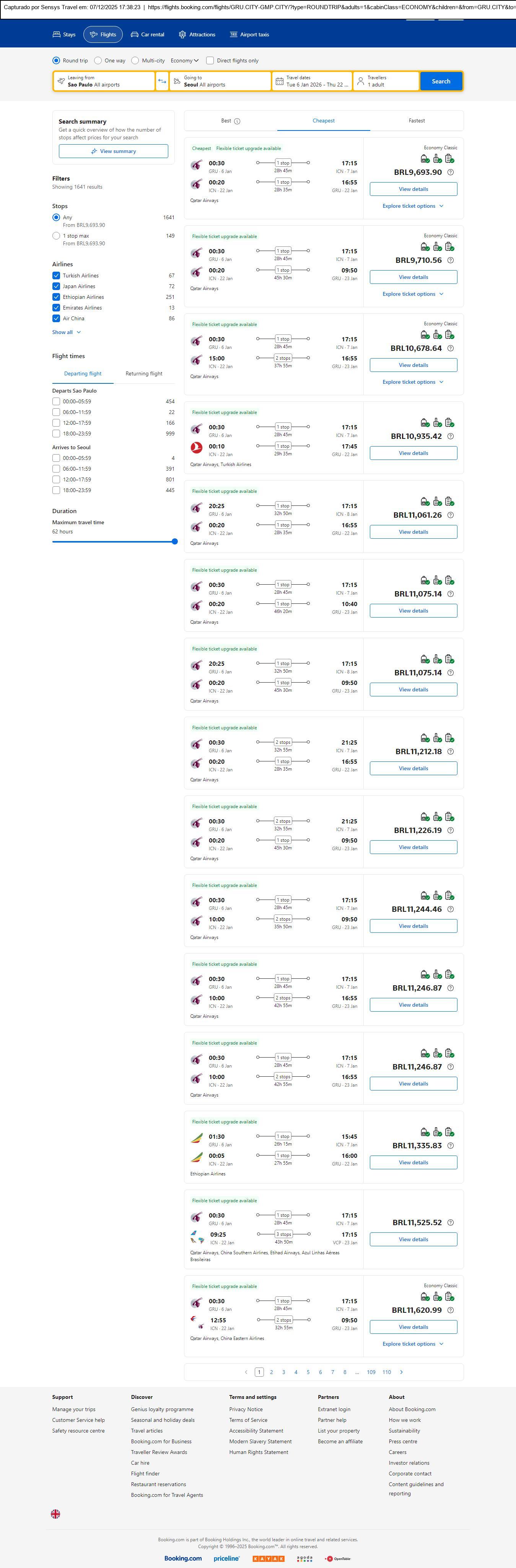Click price info icon beside BRL11,525.52
This screenshot has width=516, height=1568.
point(450,1222)
